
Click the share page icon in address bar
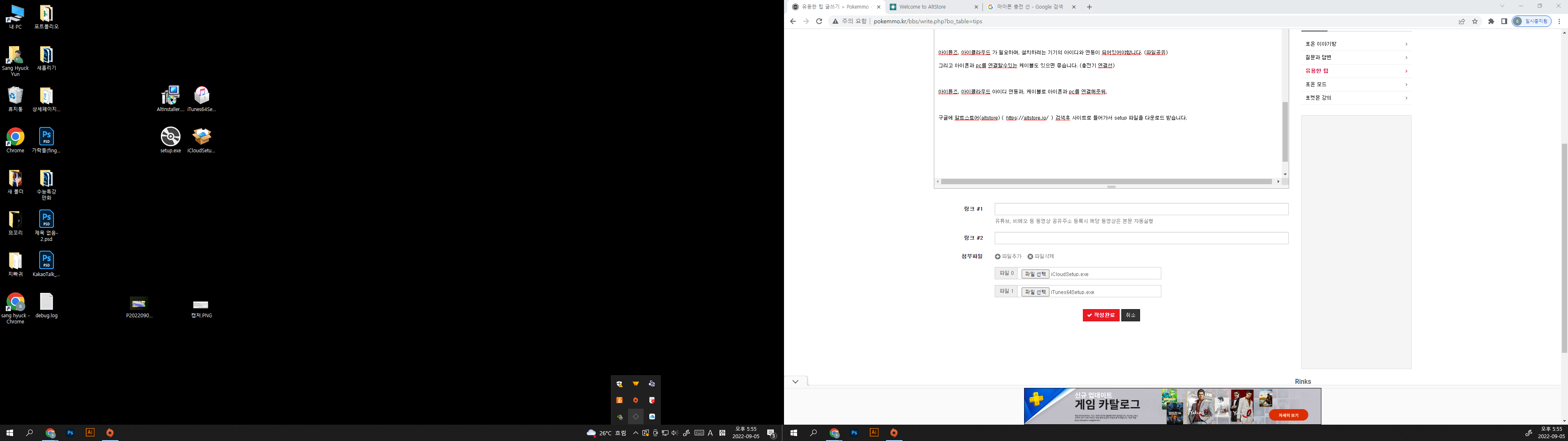click(x=1461, y=21)
